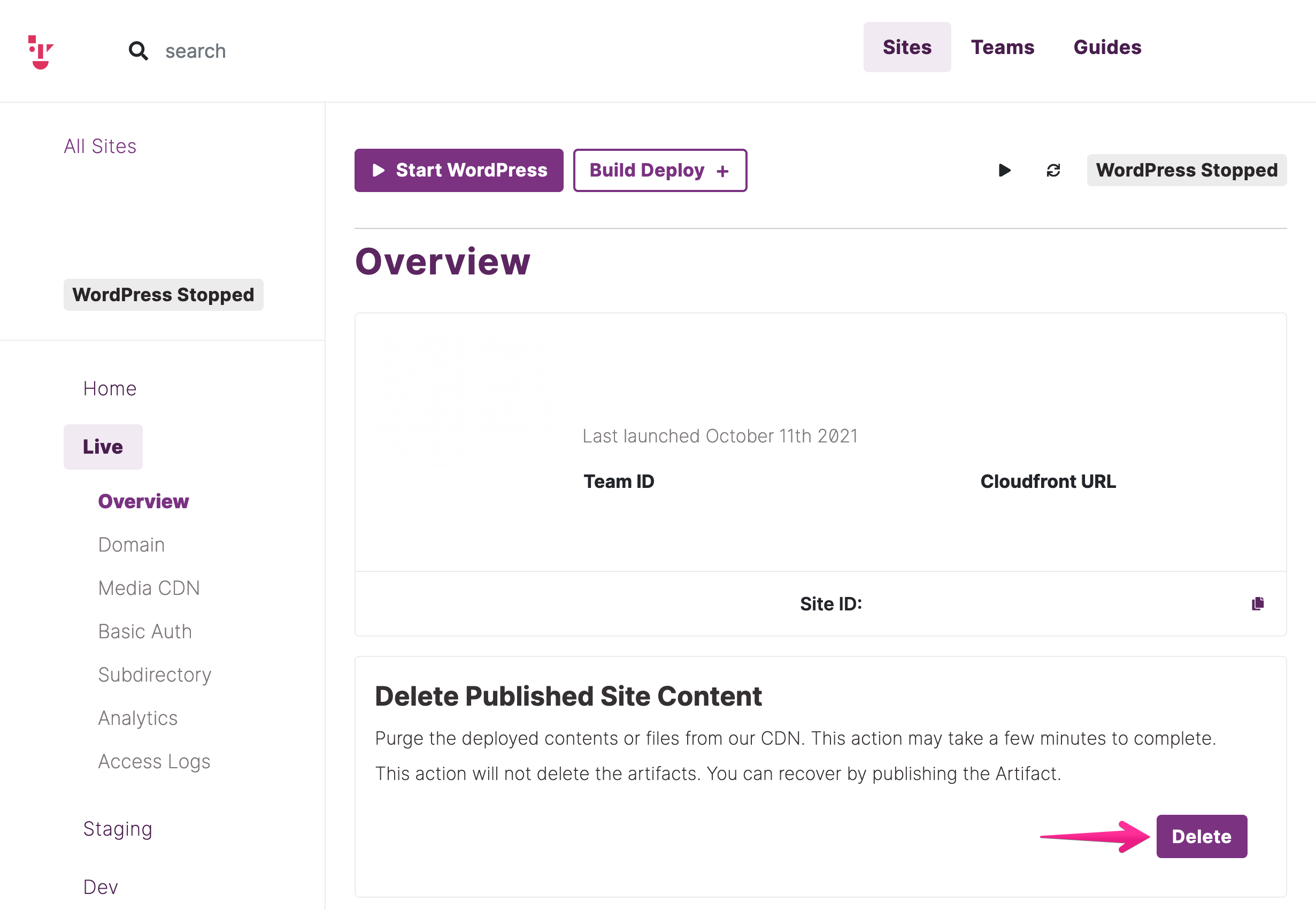Image resolution: width=1316 pixels, height=910 pixels.
Task: Open the Access Logs page
Action: click(x=155, y=761)
